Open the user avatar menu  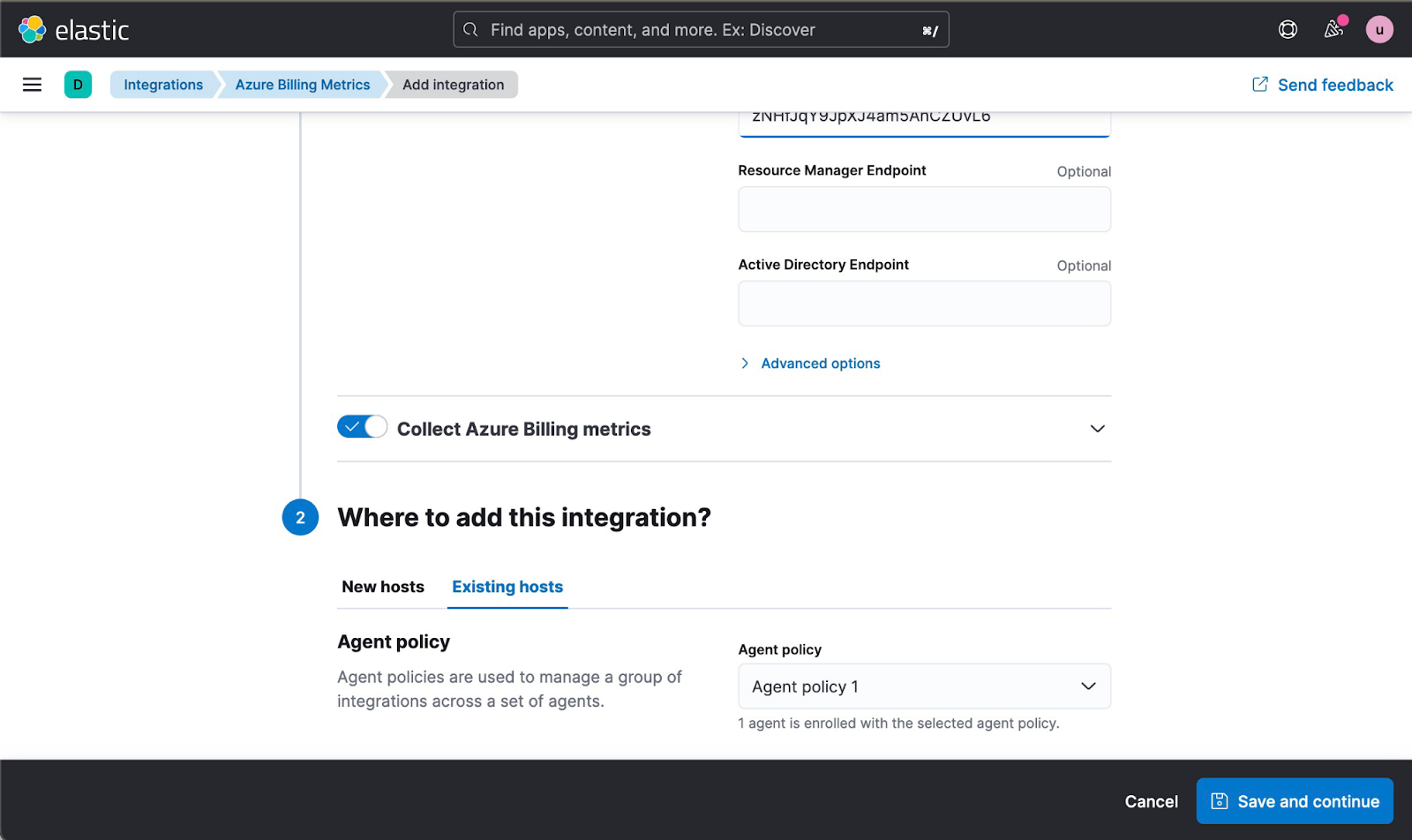click(x=1379, y=29)
